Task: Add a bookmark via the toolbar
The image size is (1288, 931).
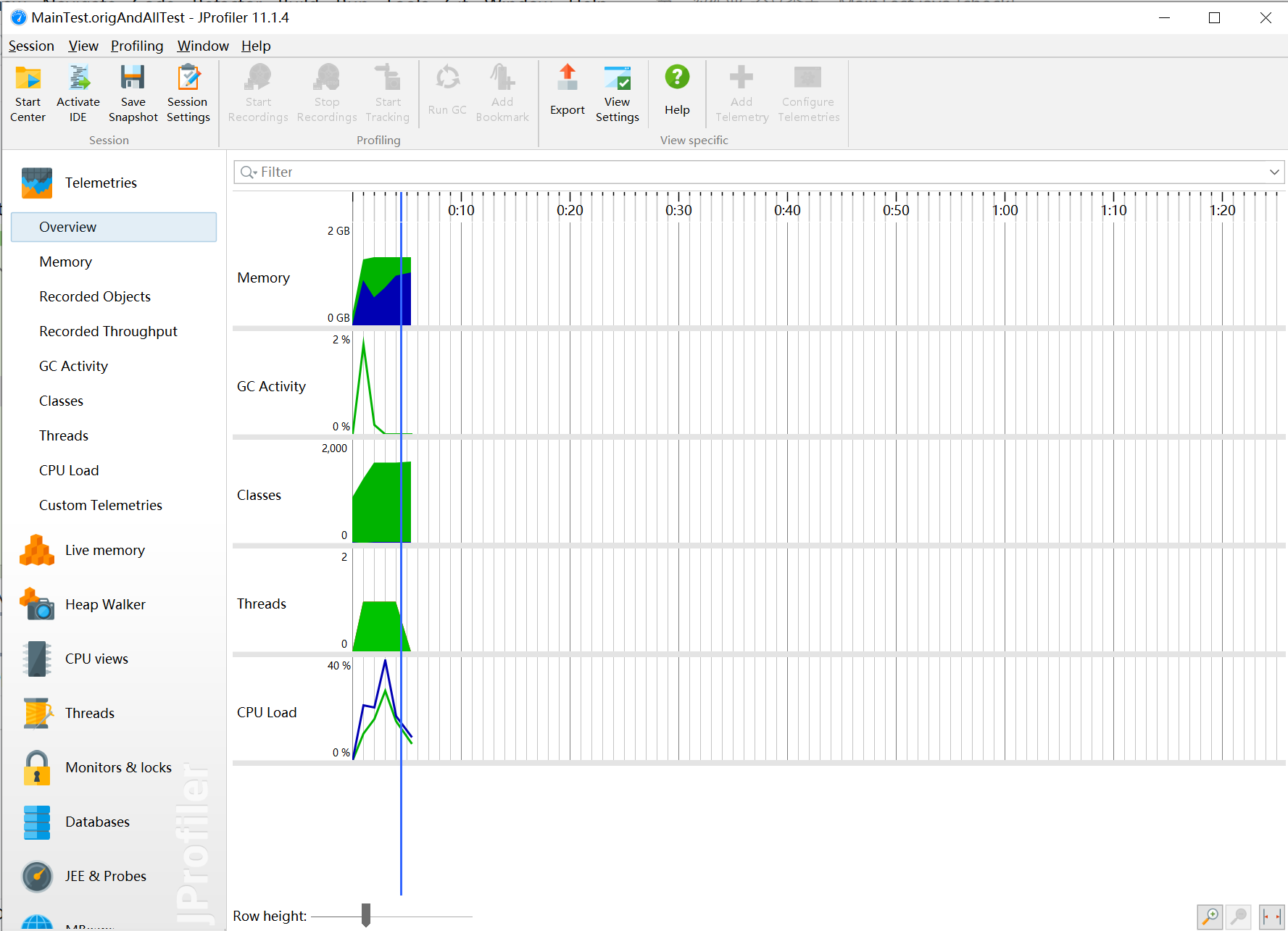Action: 502,94
